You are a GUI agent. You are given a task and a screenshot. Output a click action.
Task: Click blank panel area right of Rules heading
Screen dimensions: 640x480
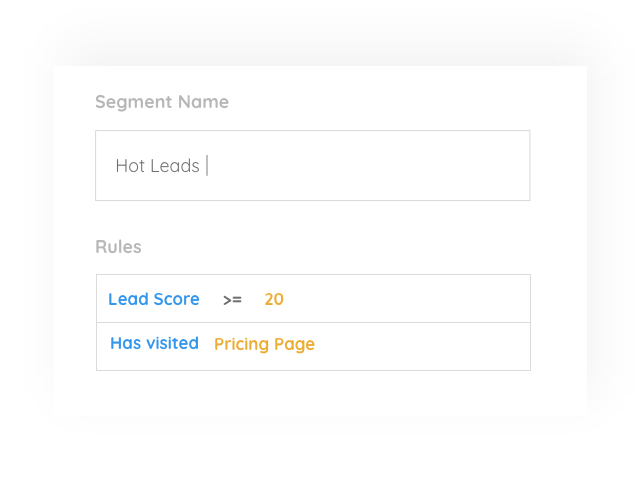pos(350,247)
